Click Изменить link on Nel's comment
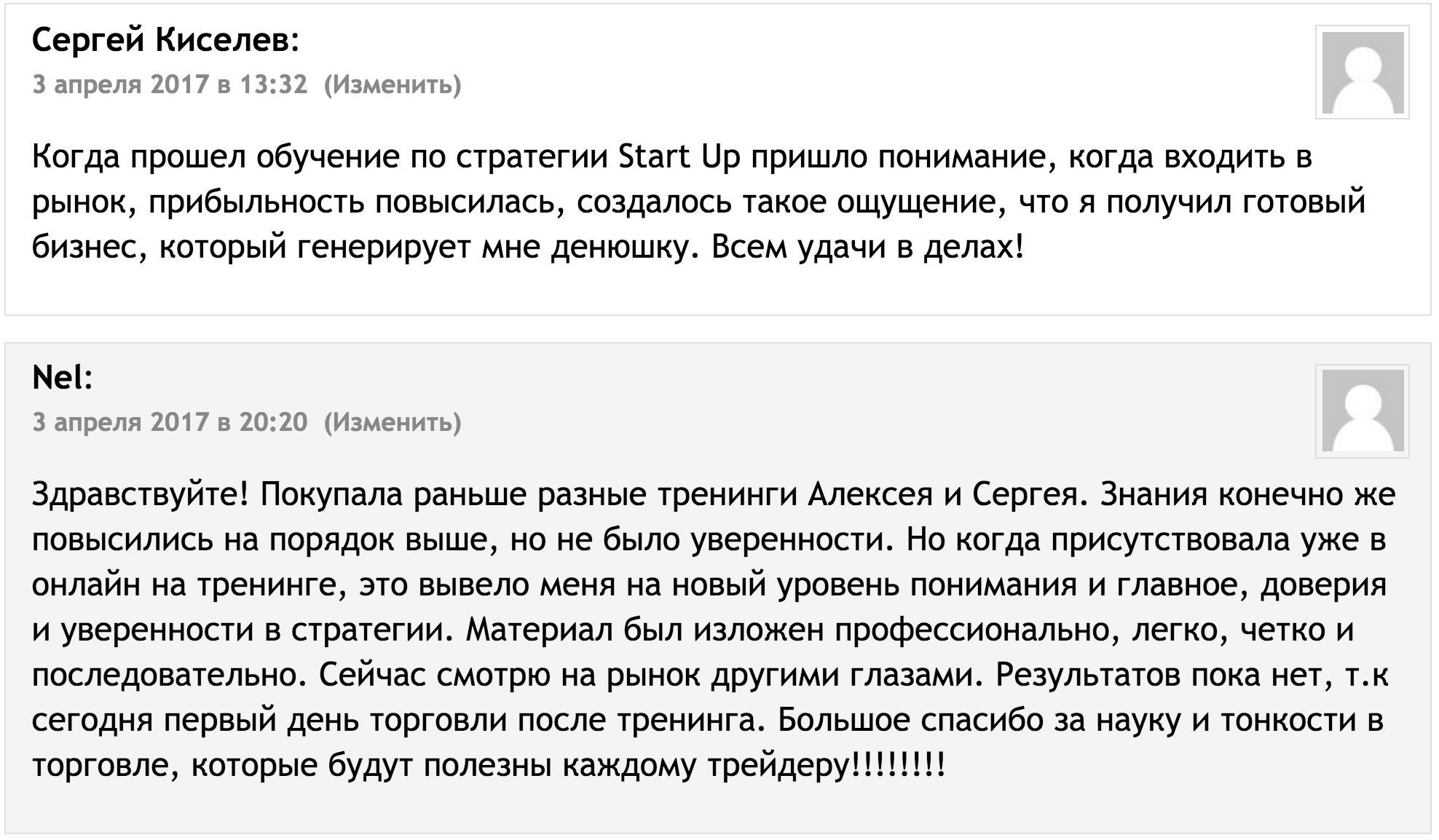The height and width of the screenshot is (840, 1439). [x=392, y=422]
